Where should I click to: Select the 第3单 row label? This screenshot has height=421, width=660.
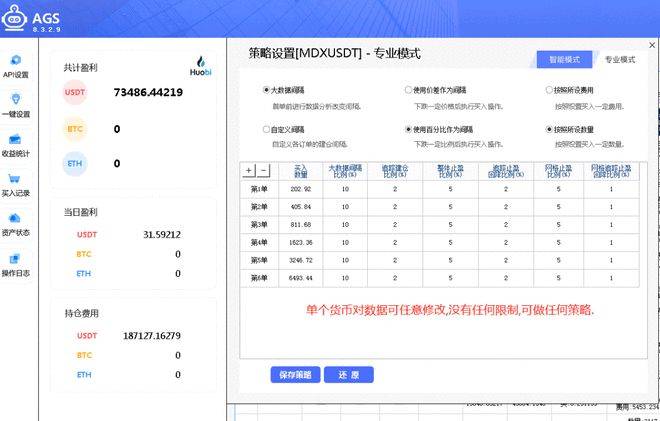(x=259, y=225)
